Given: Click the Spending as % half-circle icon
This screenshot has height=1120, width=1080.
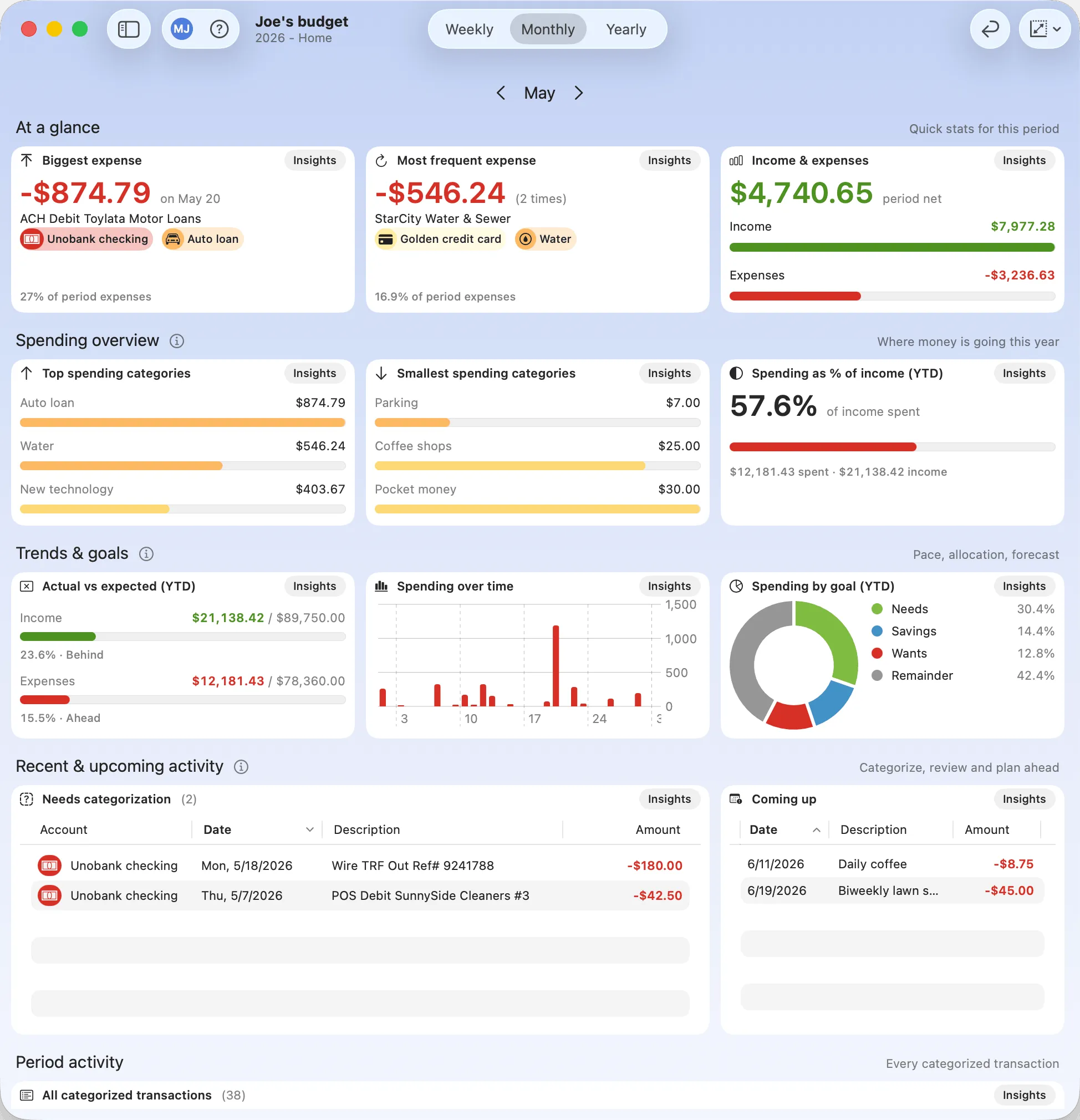Looking at the screenshot, I should [x=736, y=374].
